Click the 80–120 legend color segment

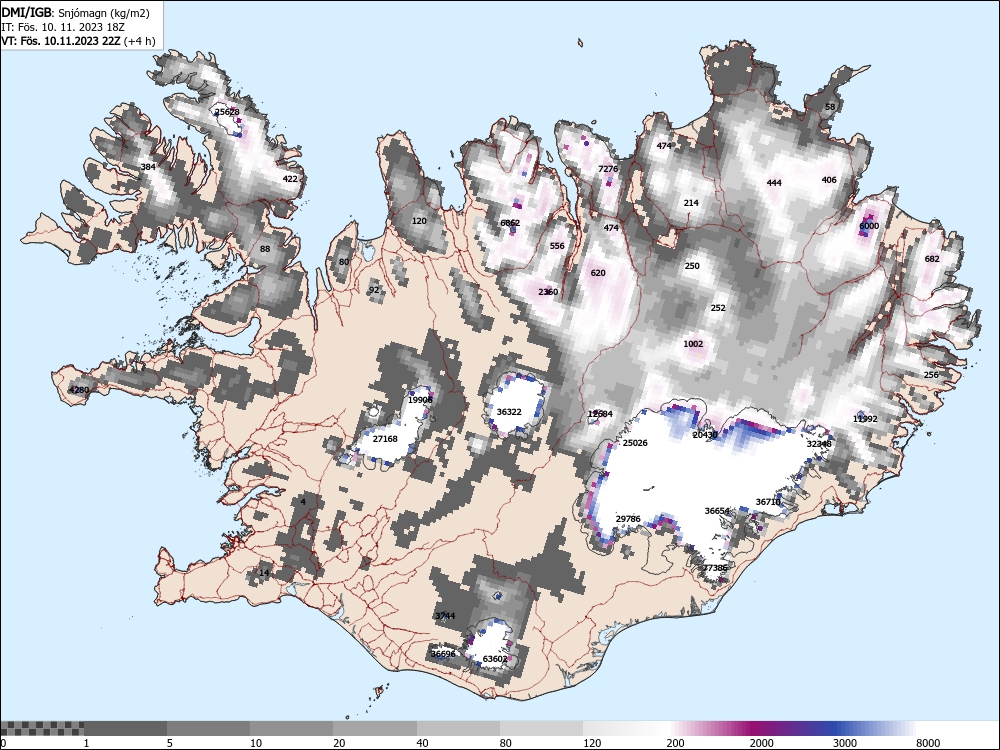coord(541,728)
